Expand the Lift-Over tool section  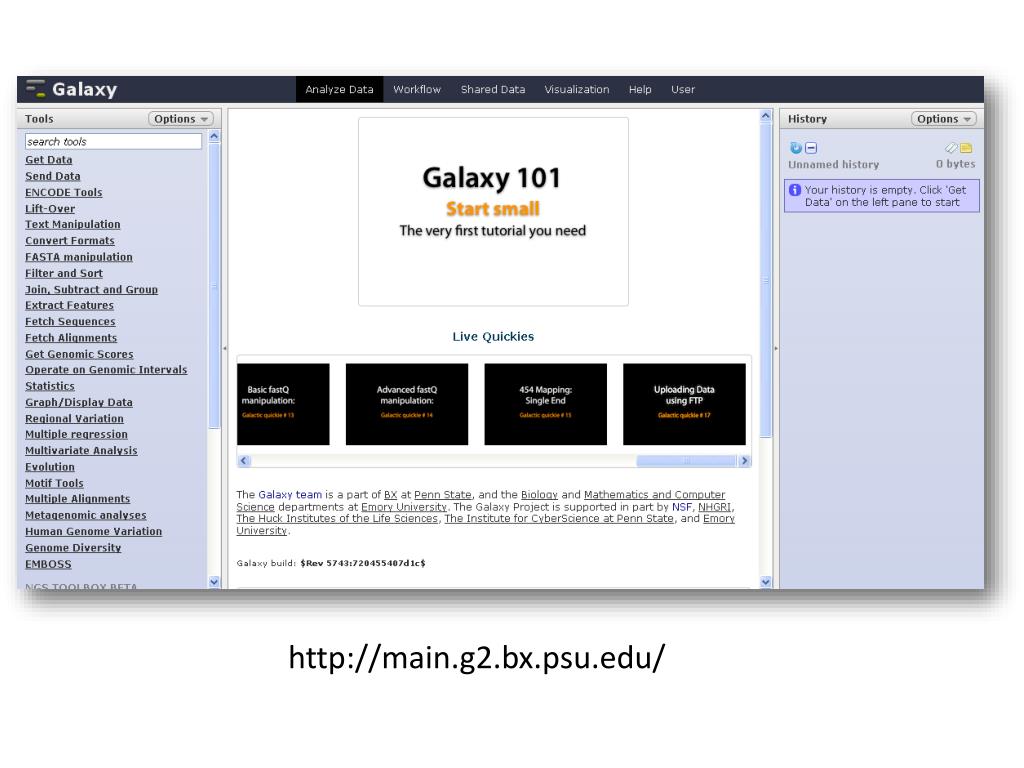[x=50, y=209]
